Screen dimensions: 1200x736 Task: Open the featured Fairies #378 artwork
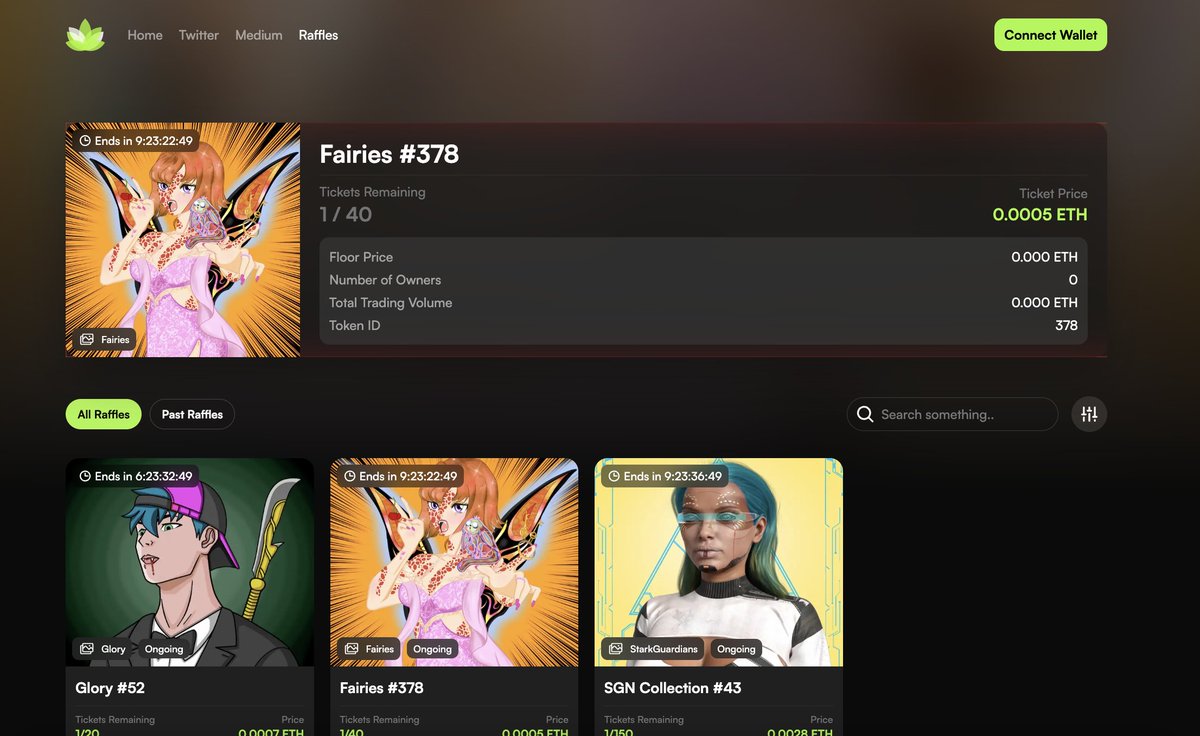(183, 240)
